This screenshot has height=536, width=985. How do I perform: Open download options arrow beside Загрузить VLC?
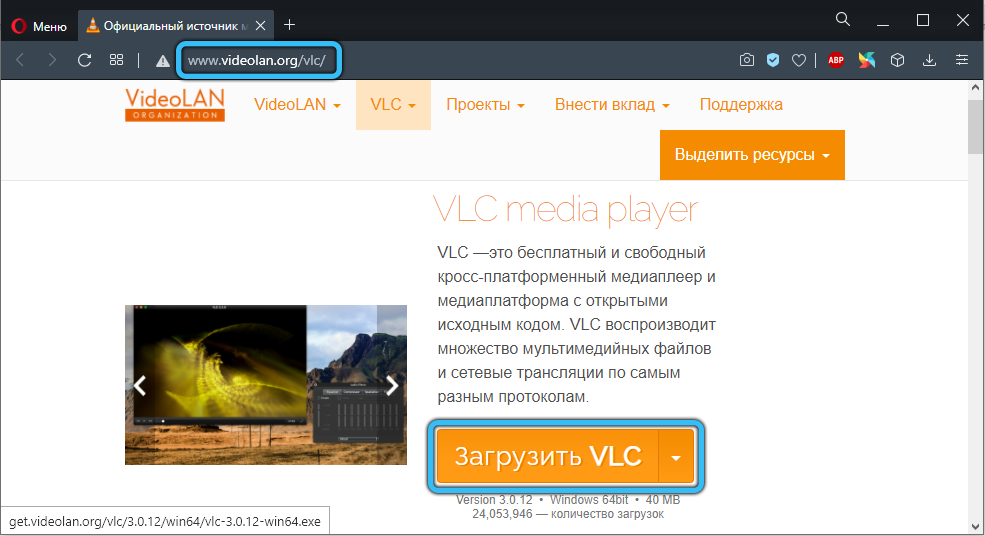coord(677,457)
